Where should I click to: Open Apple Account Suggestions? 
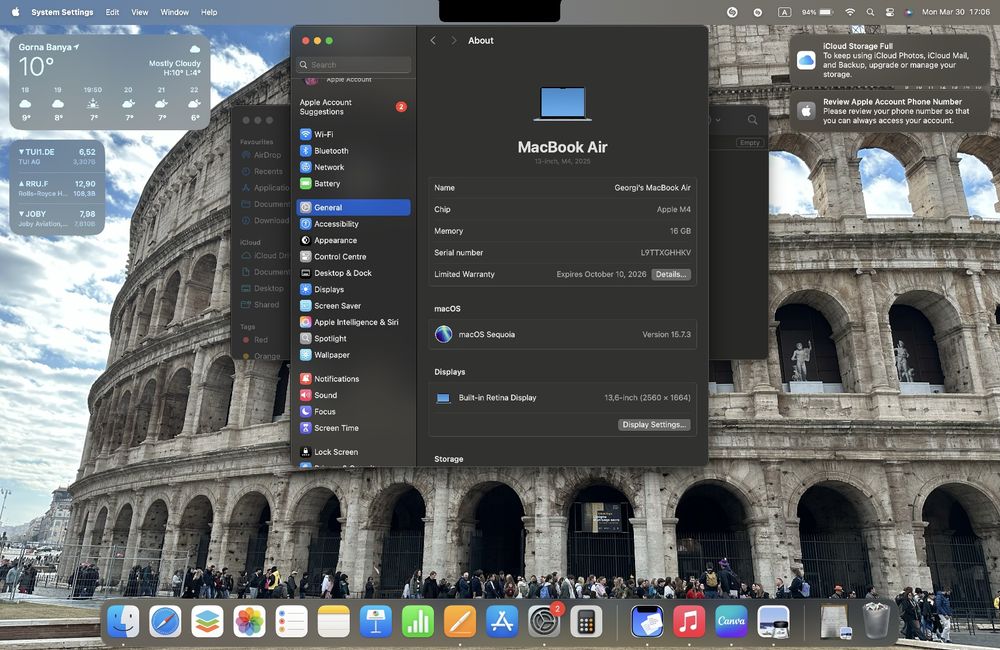click(353, 107)
